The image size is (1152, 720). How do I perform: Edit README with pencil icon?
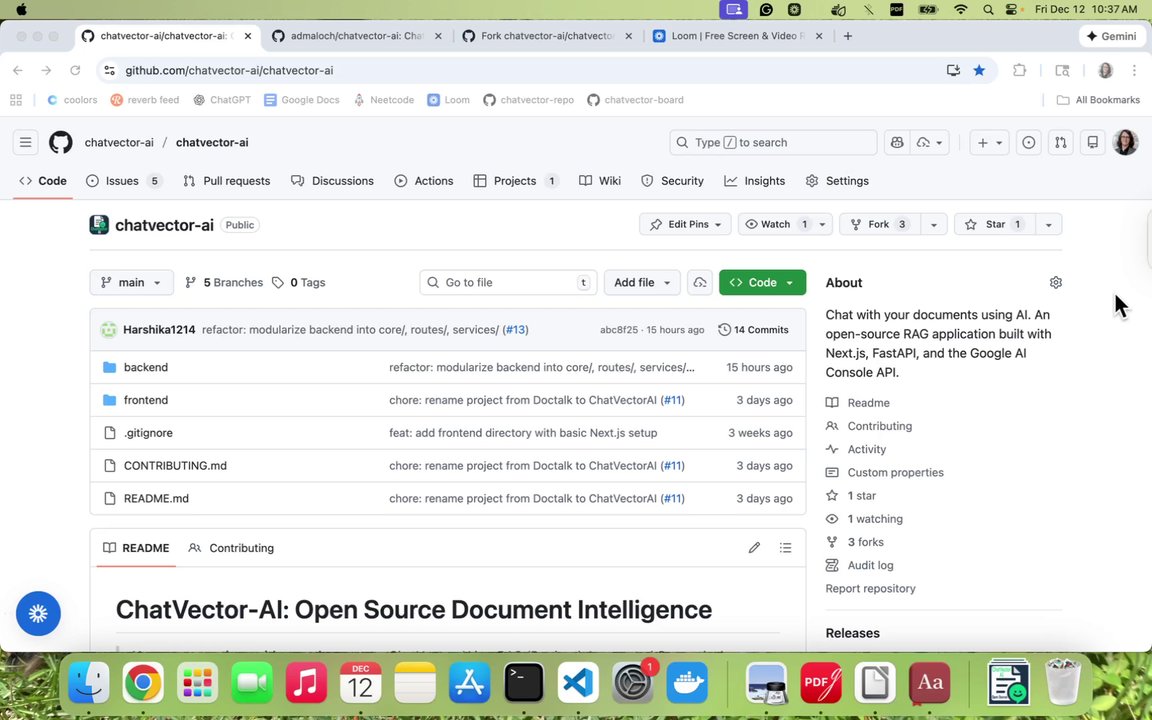[x=754, y=548]
